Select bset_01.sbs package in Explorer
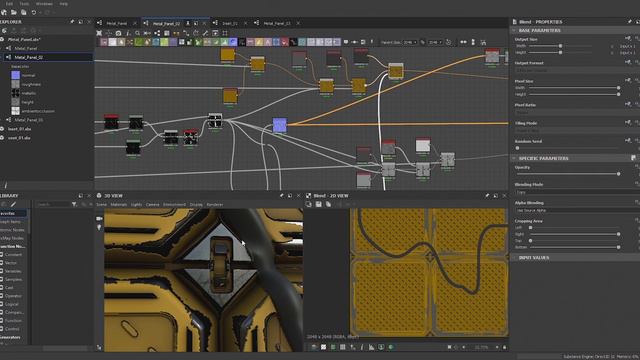Image resolution: width=640 pixels, height=360 pixels. click(19, 129)
